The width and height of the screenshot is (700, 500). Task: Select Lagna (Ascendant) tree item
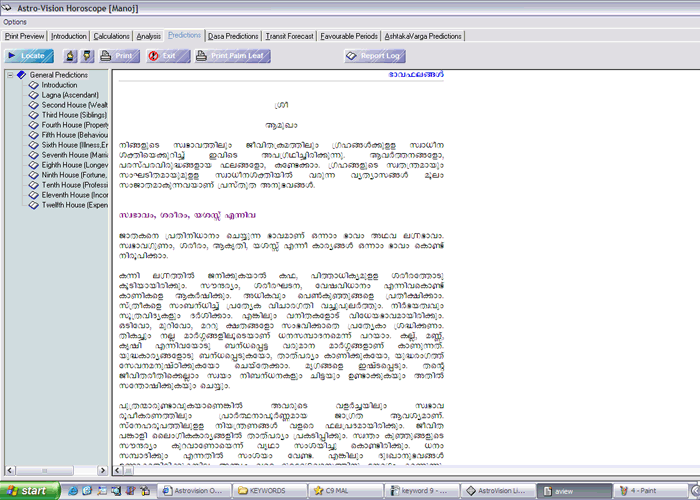click(x=70, y=95)
